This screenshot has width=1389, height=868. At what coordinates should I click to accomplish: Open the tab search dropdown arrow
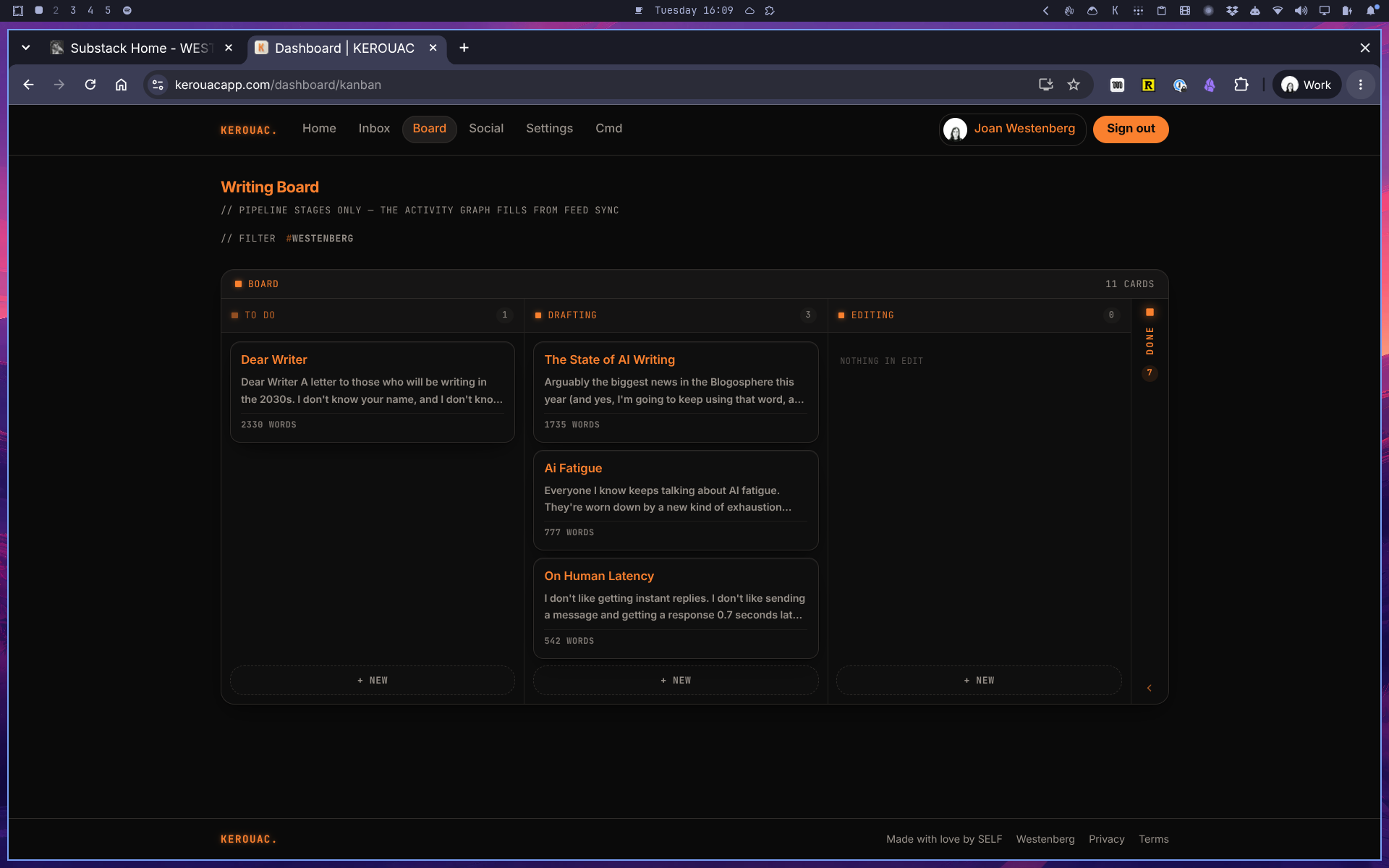(x=26, y=48)
